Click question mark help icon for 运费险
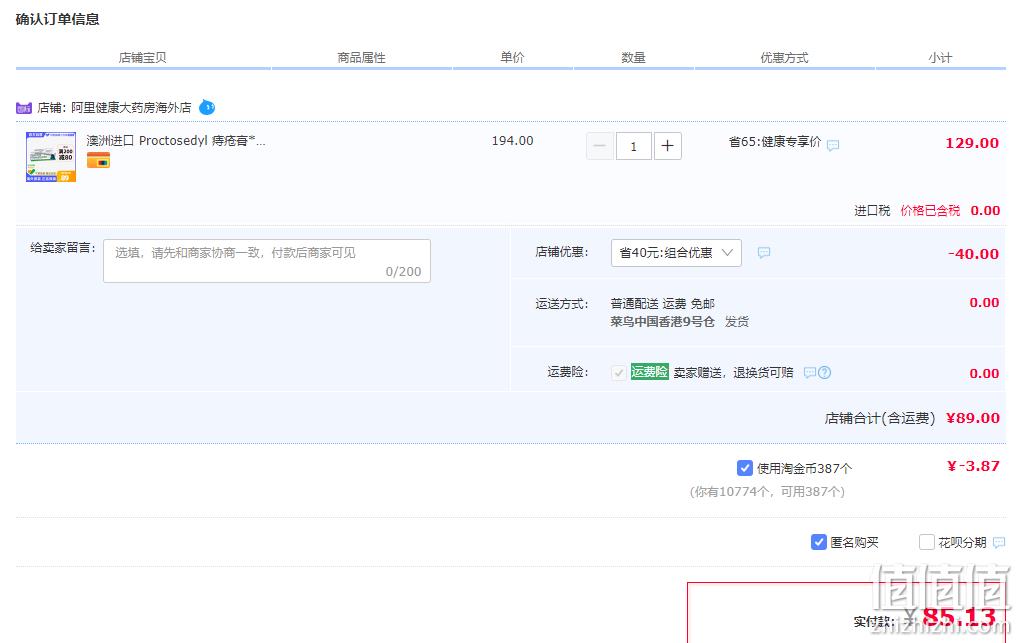This screenshot has width=1020, height=643. point(824,373)
